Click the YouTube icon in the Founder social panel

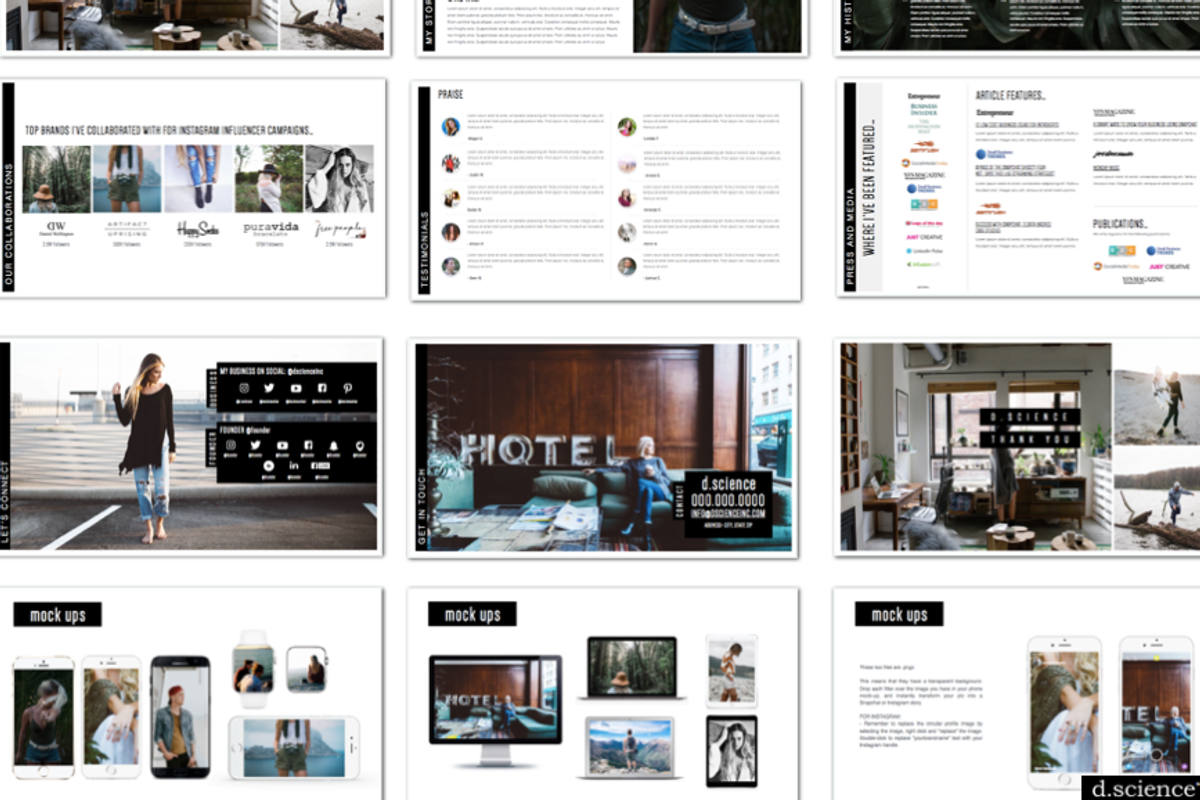282,445
